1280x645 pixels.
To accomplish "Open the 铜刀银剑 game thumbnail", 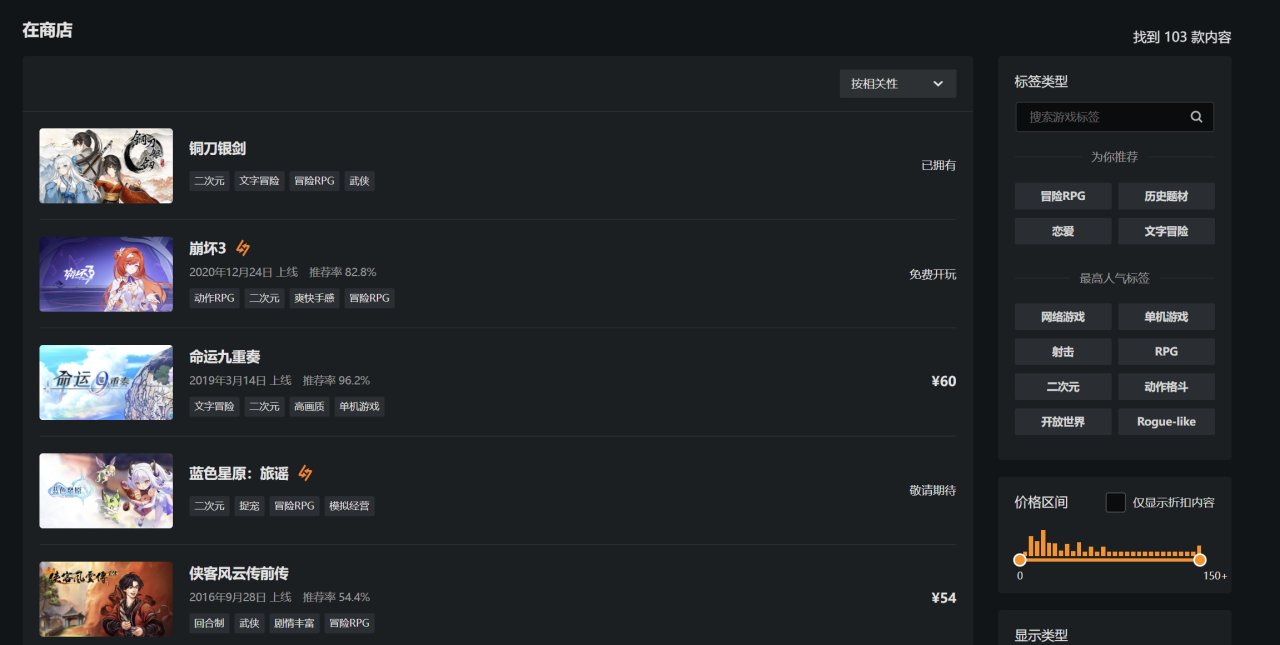I will pos(106,166).
